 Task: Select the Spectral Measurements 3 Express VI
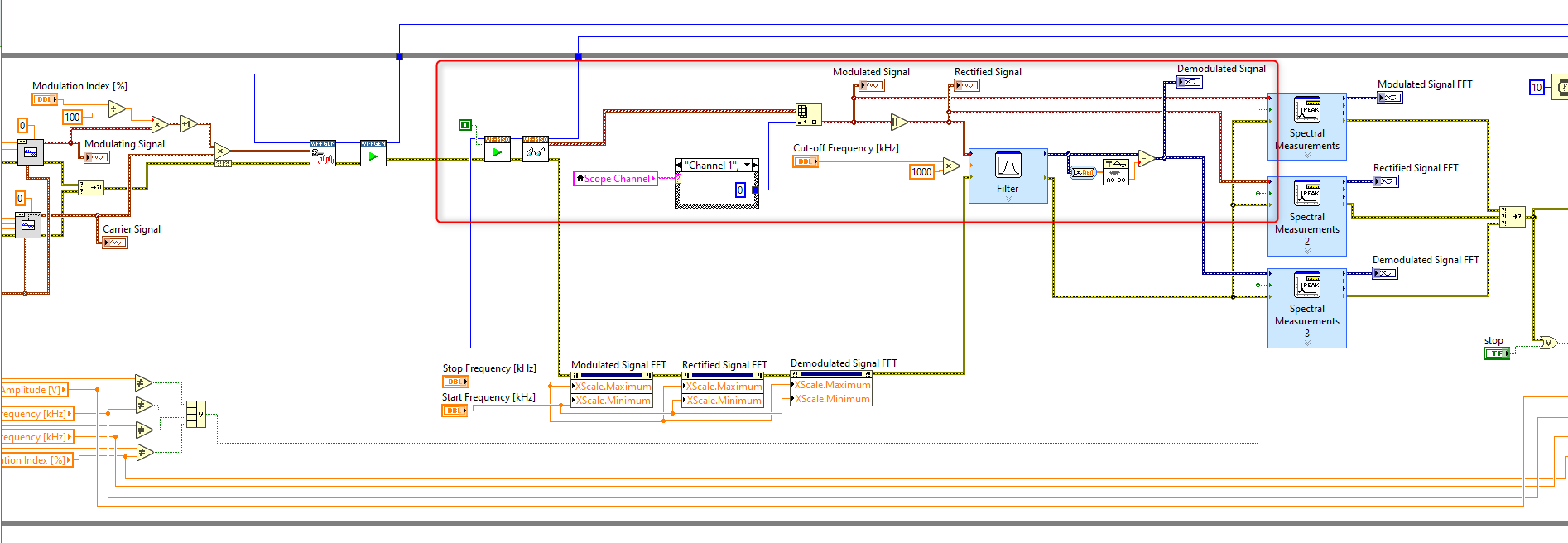point(1307,308)
